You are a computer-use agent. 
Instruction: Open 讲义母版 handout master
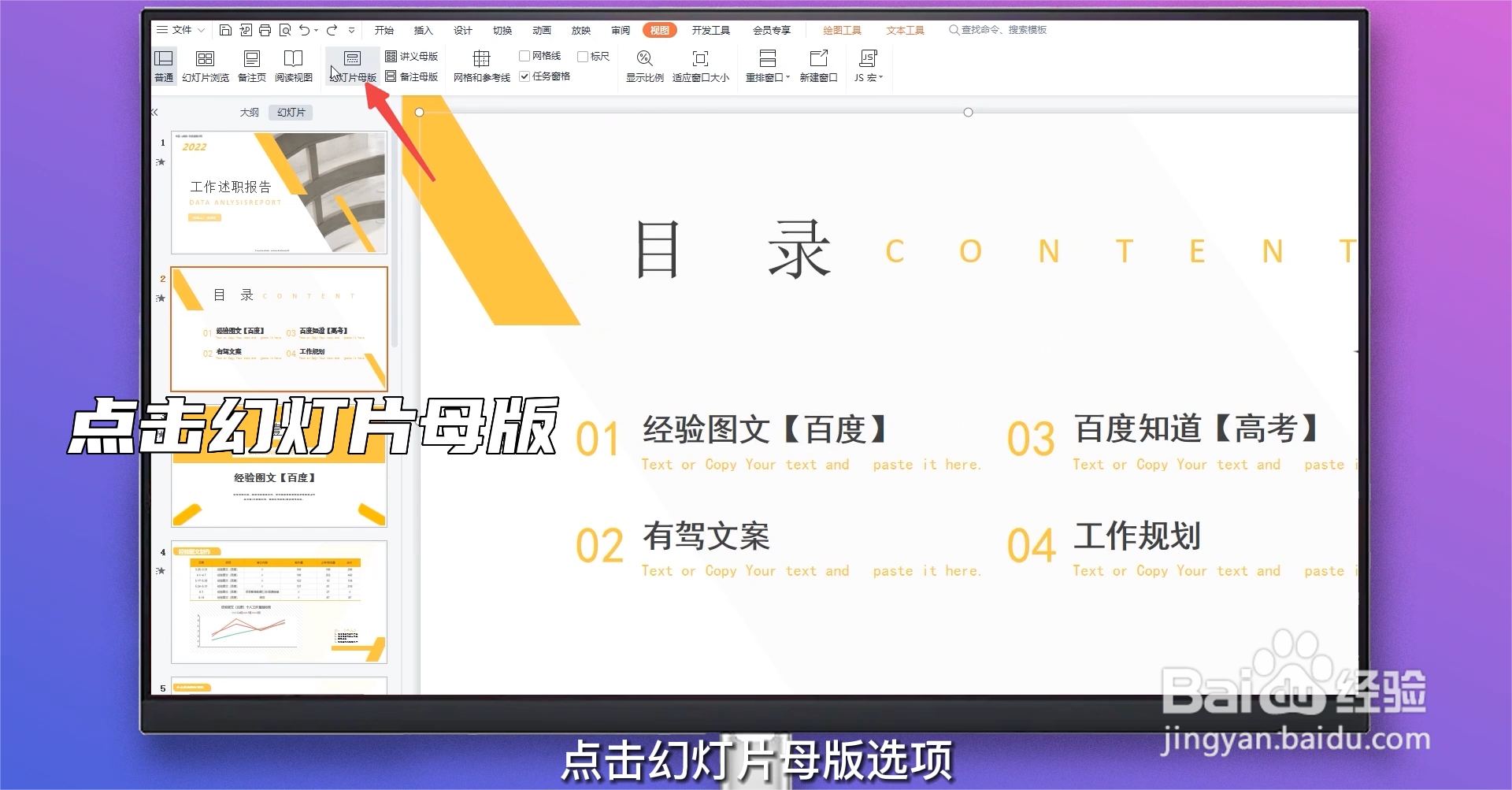pyautogui.click(x=411, y=56)
